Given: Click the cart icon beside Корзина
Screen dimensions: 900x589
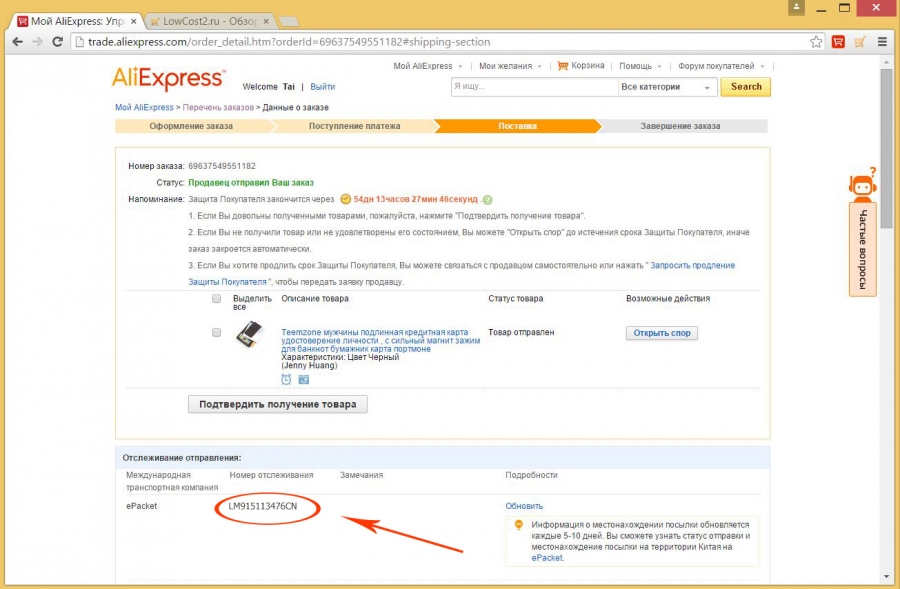Looking at the screenshot, I should (x=562, y=65).
